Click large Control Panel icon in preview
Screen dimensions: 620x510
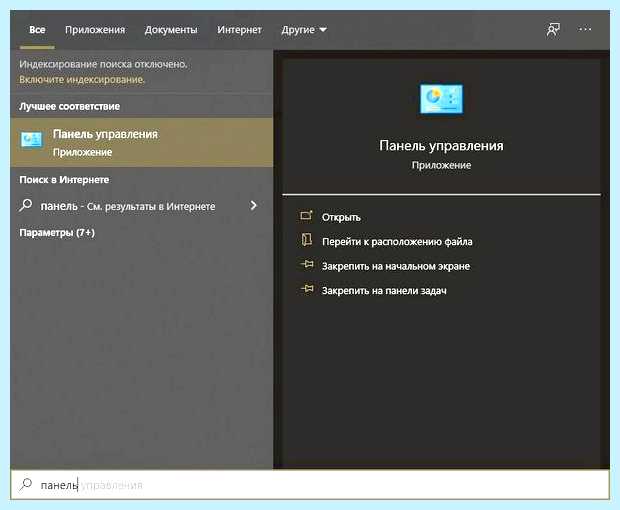(x=441, y=98)
